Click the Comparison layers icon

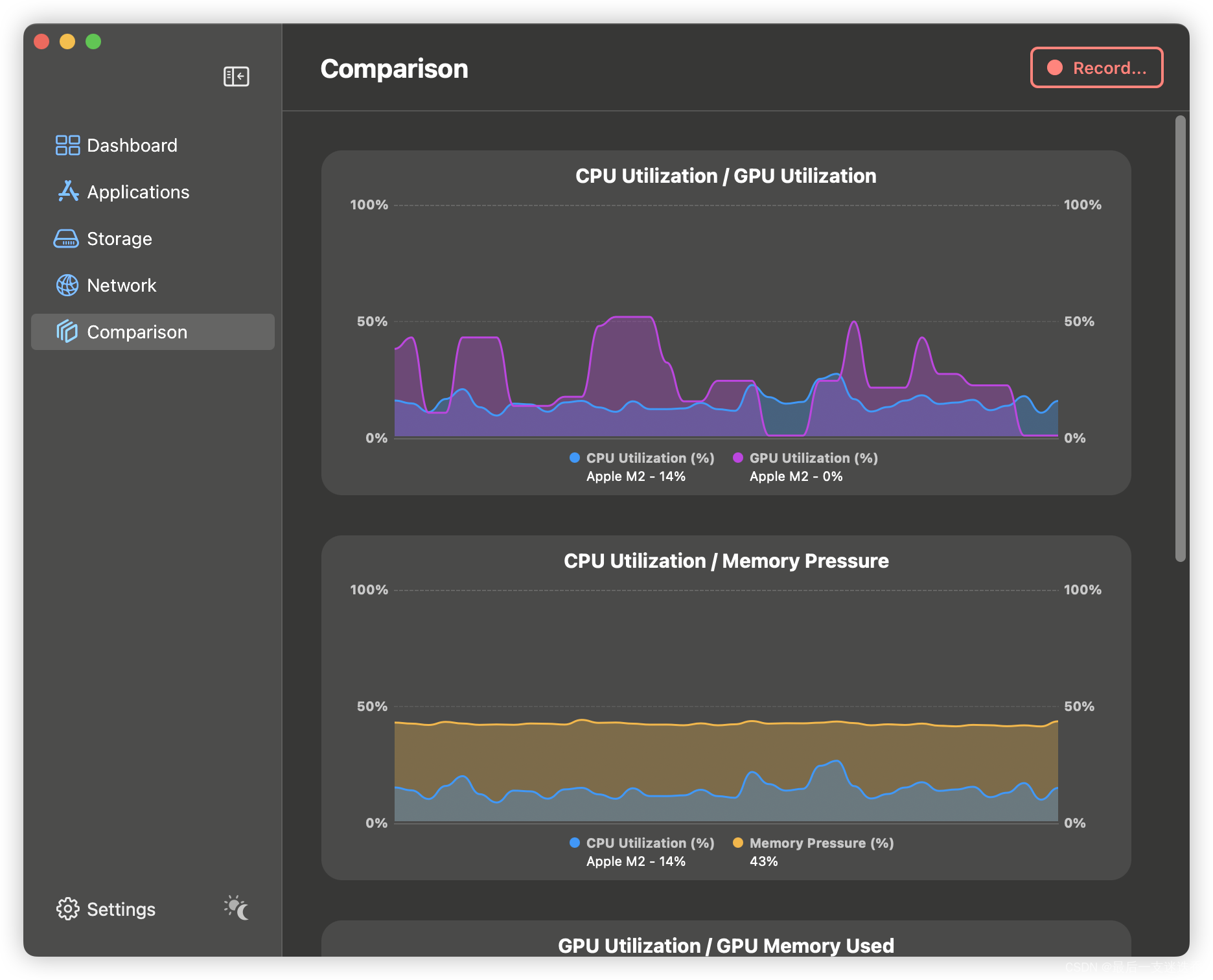67,331
